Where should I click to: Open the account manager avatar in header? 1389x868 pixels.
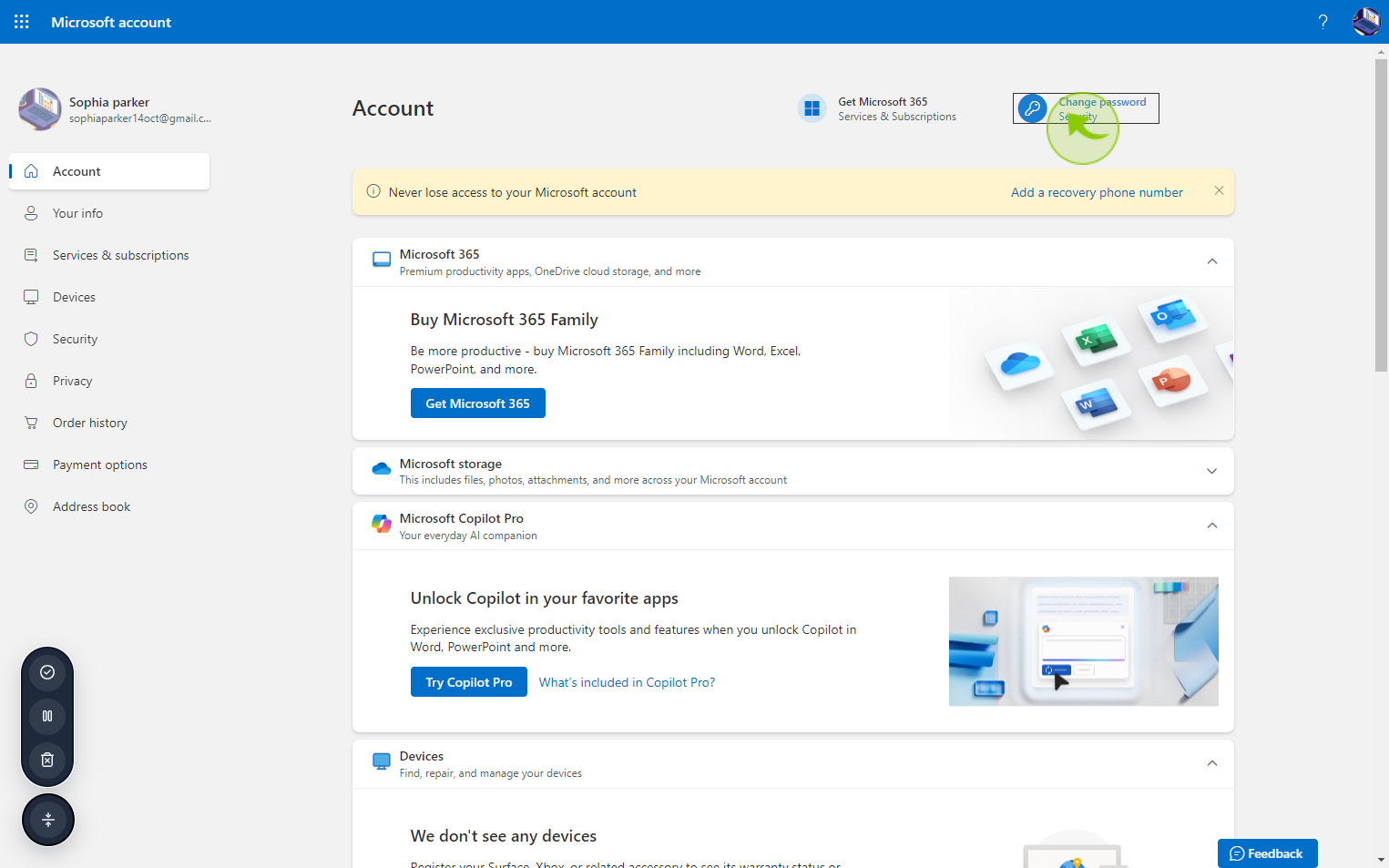pos(1366,22)
